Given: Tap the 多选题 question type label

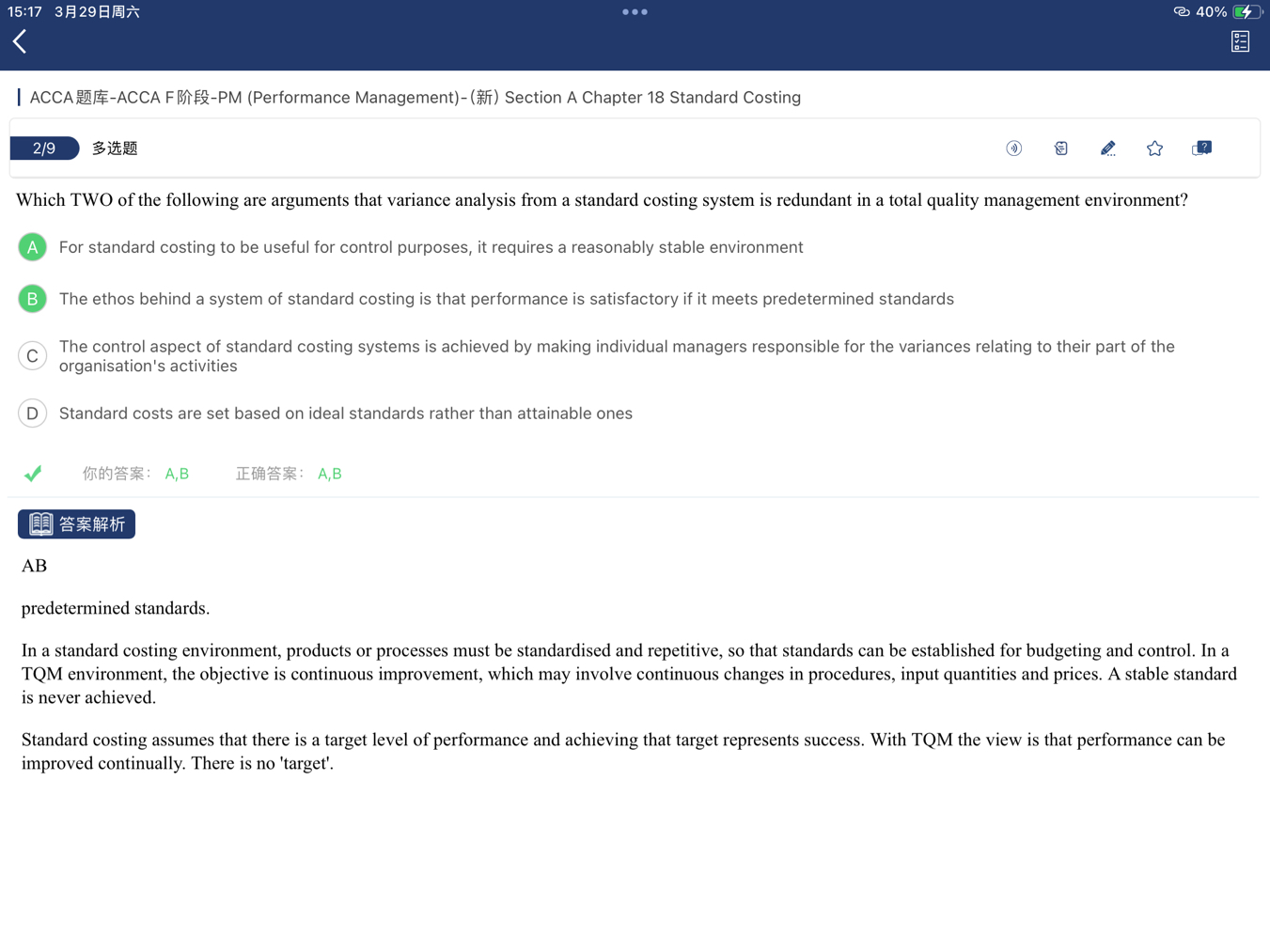Looking at the screenshot, I should (x=115, y=148).
